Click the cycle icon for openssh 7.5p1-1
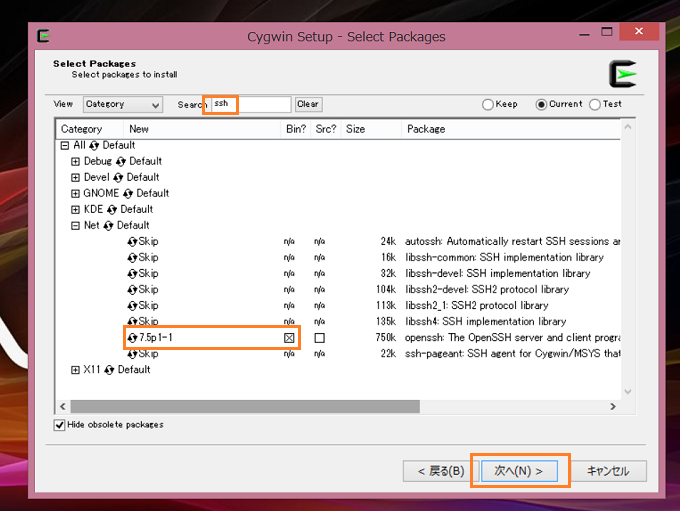The image size is (680, 511). [x=132, y=338]
